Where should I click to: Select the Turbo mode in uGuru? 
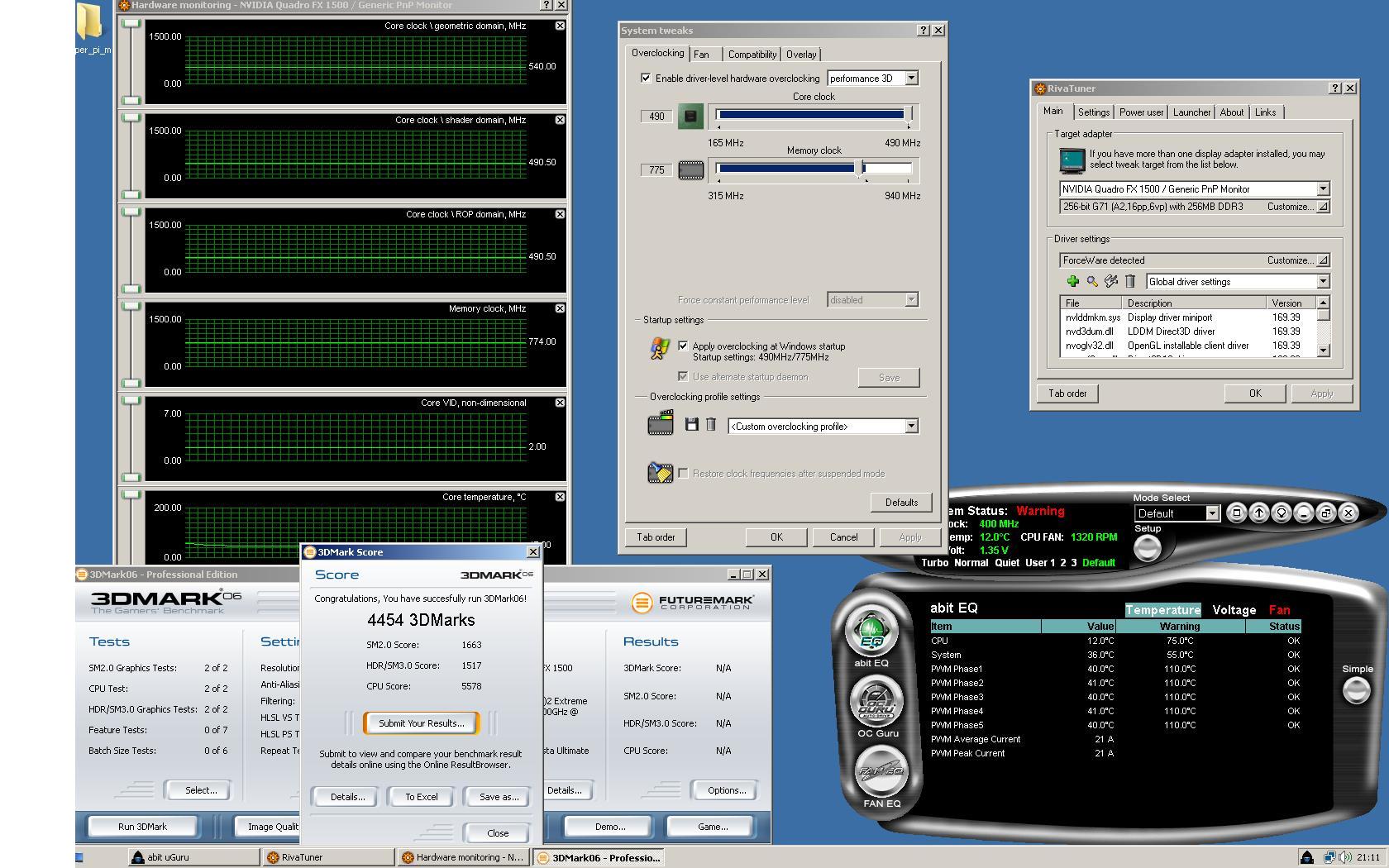coord(934,562)
